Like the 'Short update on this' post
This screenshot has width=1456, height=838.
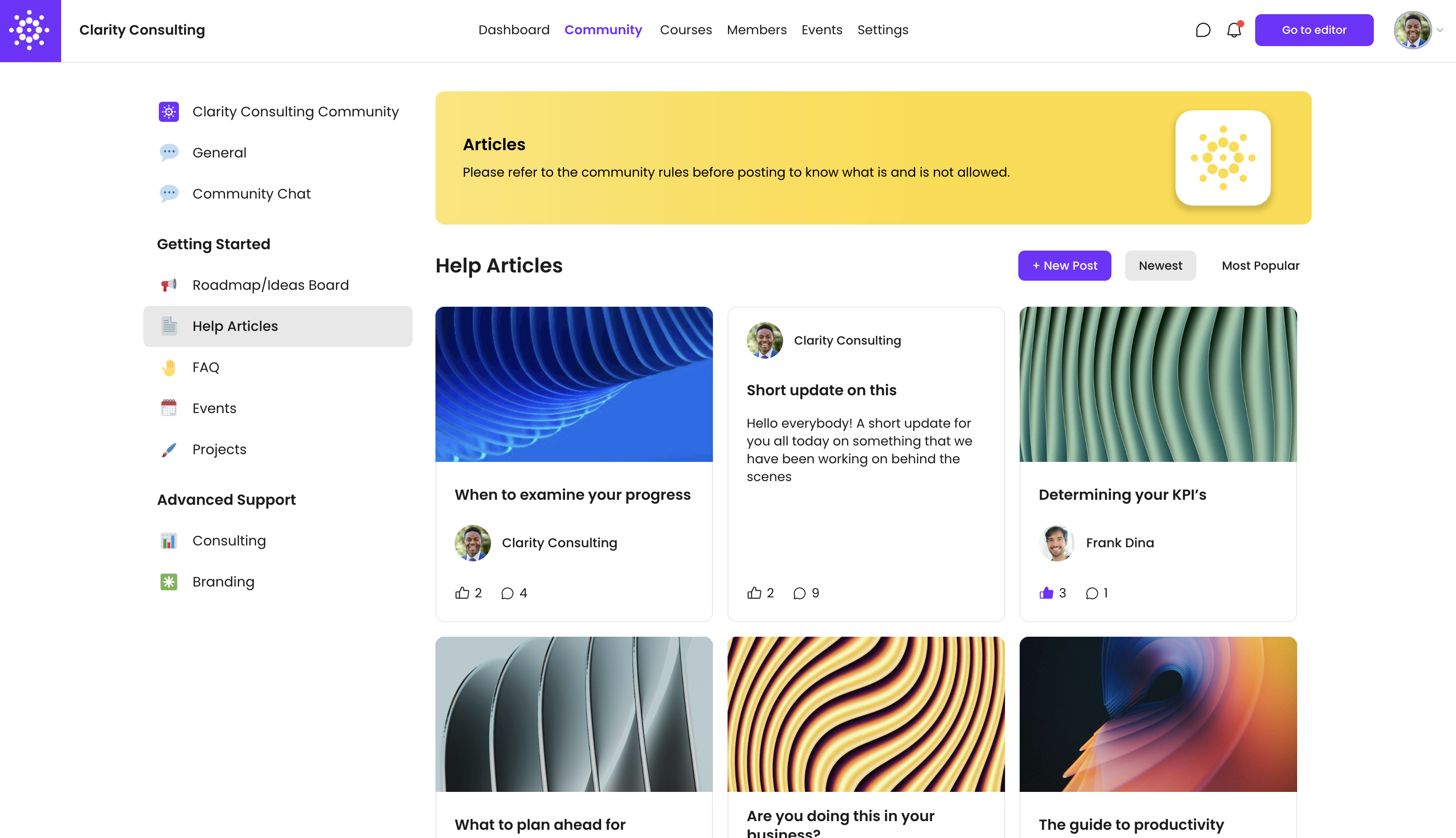coord(754,593)
